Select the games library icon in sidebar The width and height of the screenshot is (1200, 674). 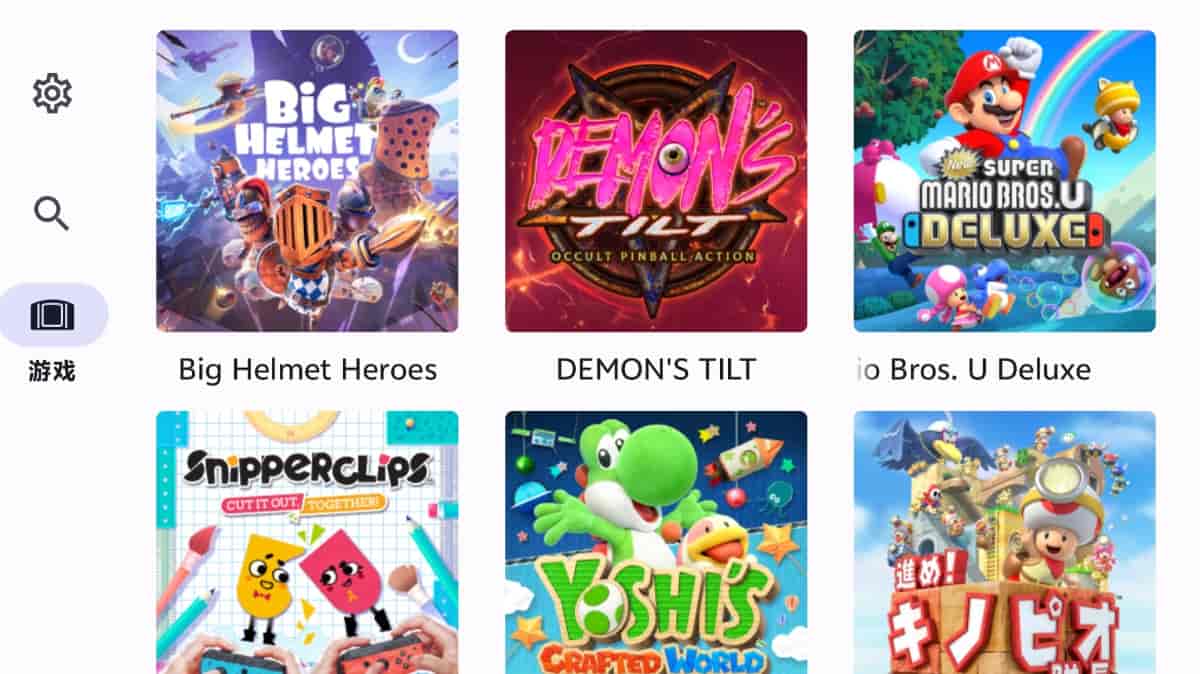[53, 315]
